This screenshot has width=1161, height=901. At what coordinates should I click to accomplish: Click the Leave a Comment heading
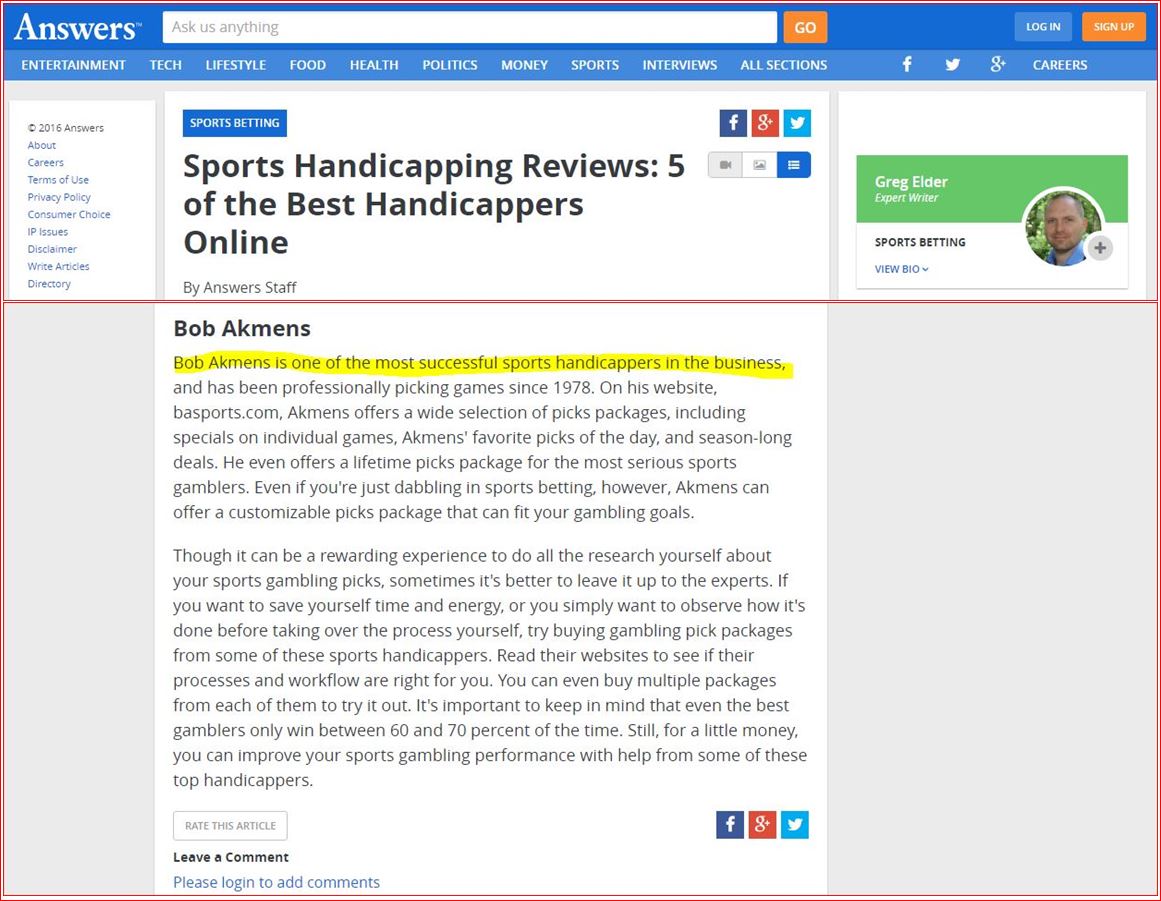[231, 857]
